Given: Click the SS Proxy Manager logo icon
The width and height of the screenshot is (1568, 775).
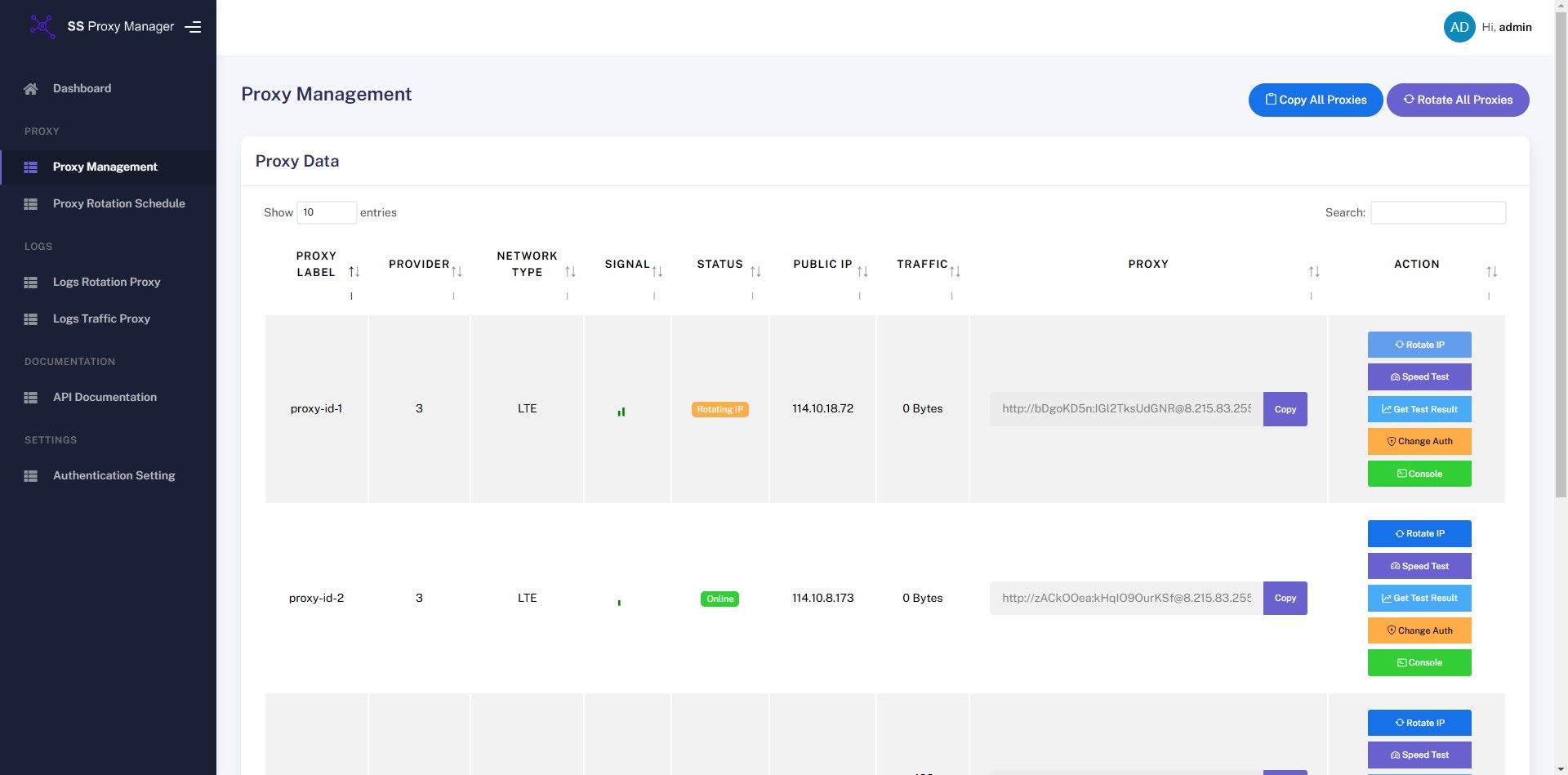Looking at the screenshot, I should [x=42, y=26].
